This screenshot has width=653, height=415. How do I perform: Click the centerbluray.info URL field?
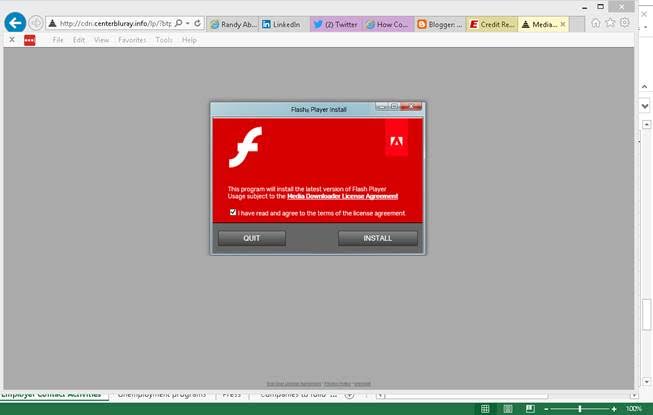[x=115, y=24]
